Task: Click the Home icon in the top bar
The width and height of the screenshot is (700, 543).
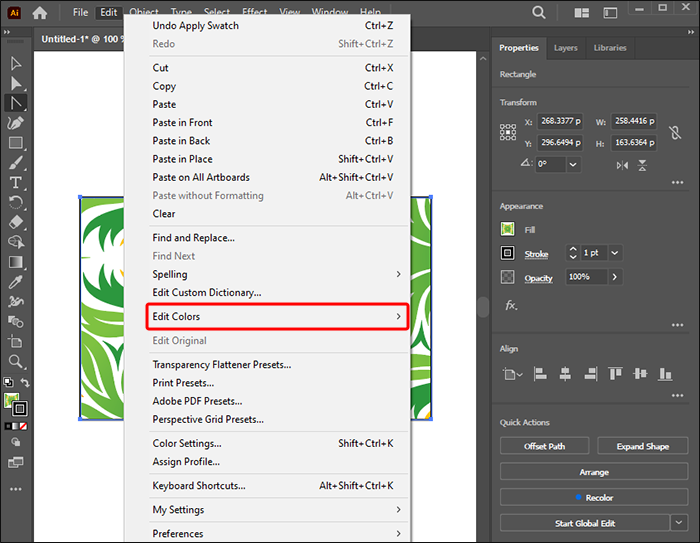Action: pyautogui.click(x=40, y=13)
